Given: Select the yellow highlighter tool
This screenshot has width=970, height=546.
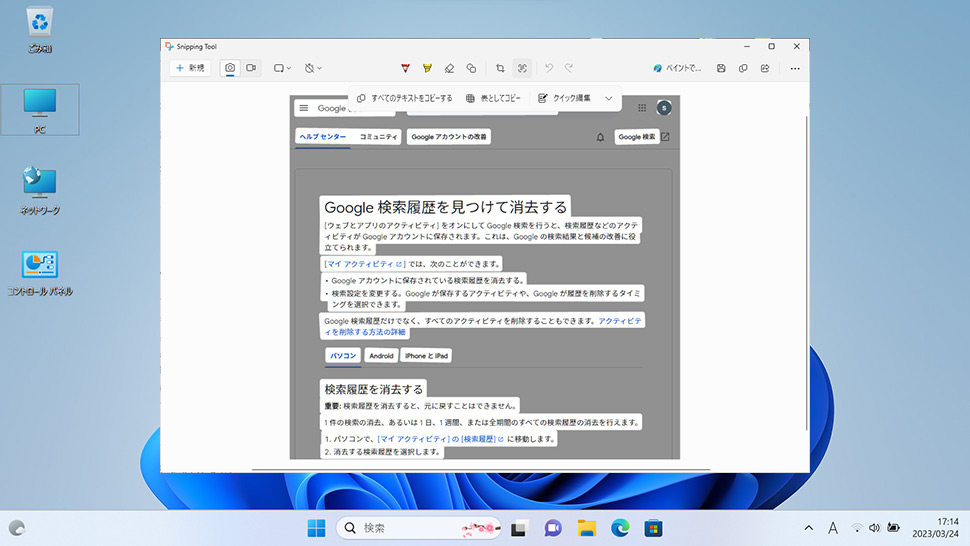Looking at the screenshot, I should click(x=427, y=68).
